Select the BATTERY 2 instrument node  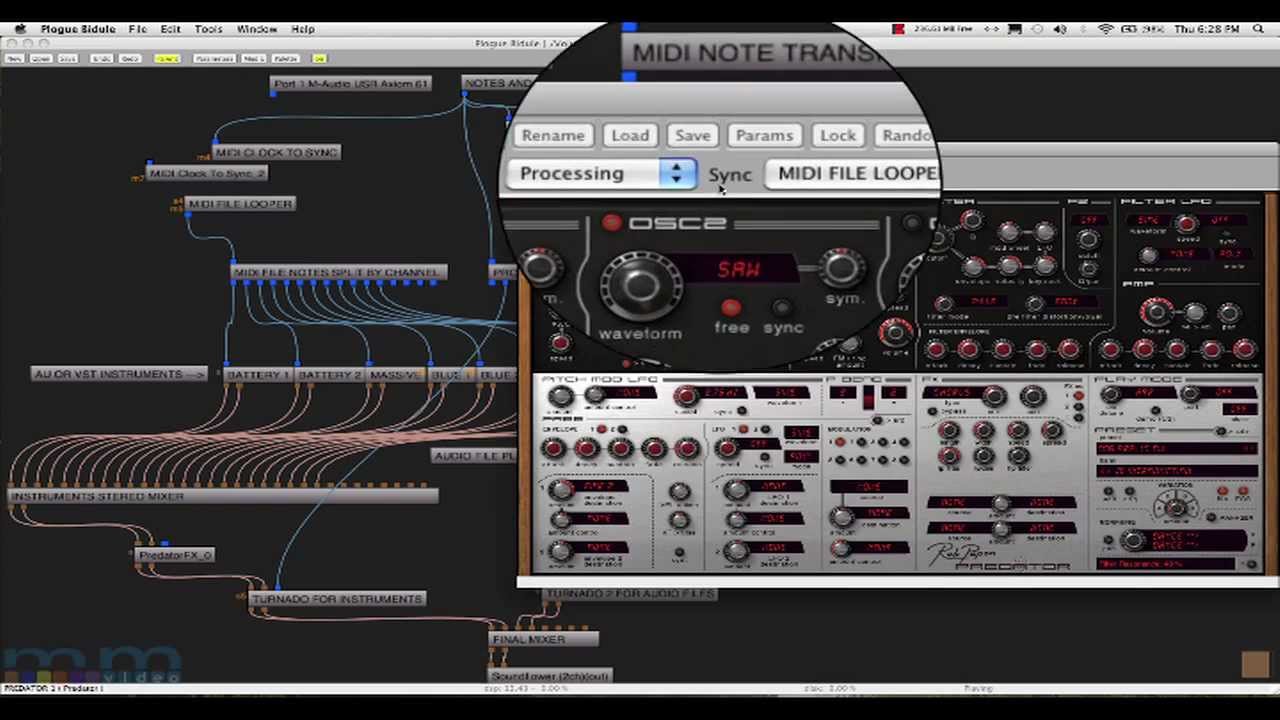(329, 374)
